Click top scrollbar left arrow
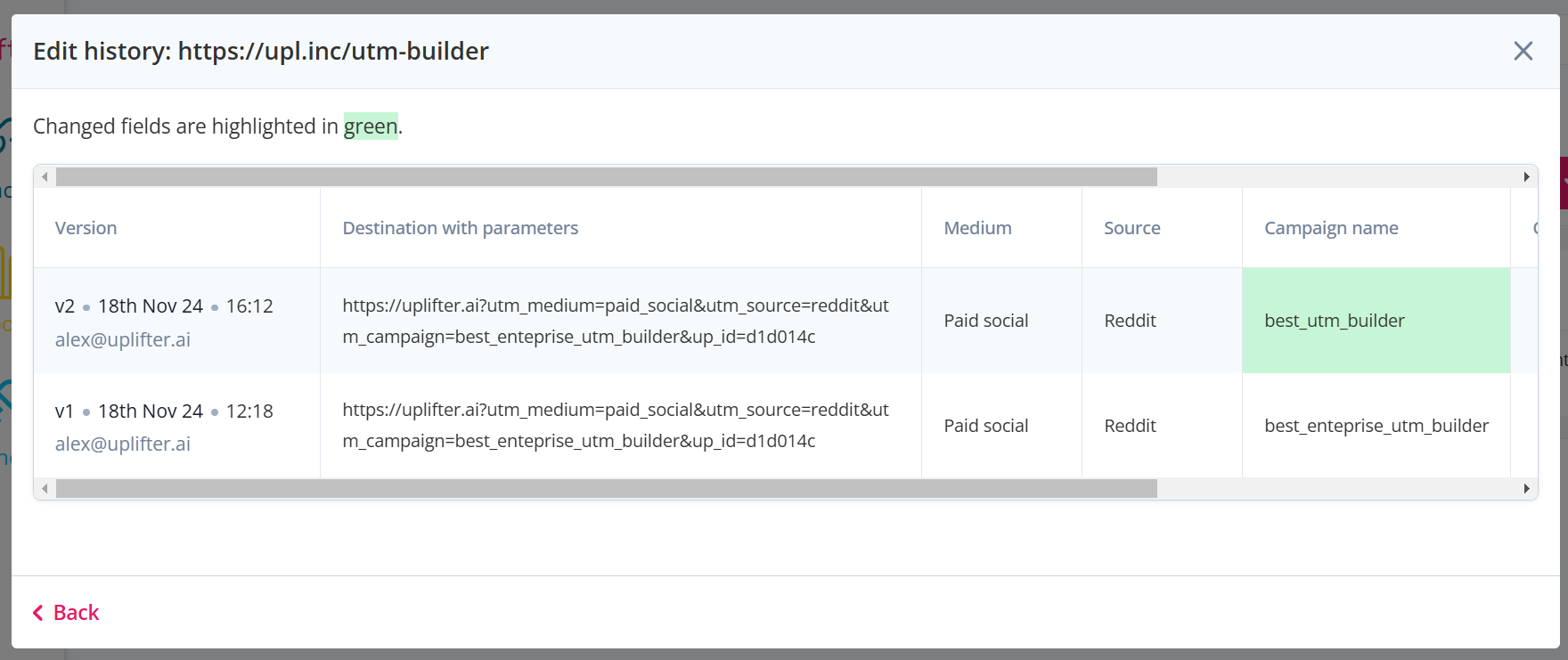This screenshot has width=1568, height=660. tap(45, 177)
